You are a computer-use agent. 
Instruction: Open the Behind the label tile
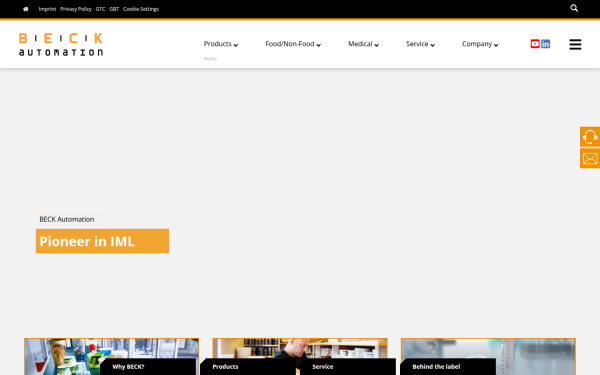(436, 367)
